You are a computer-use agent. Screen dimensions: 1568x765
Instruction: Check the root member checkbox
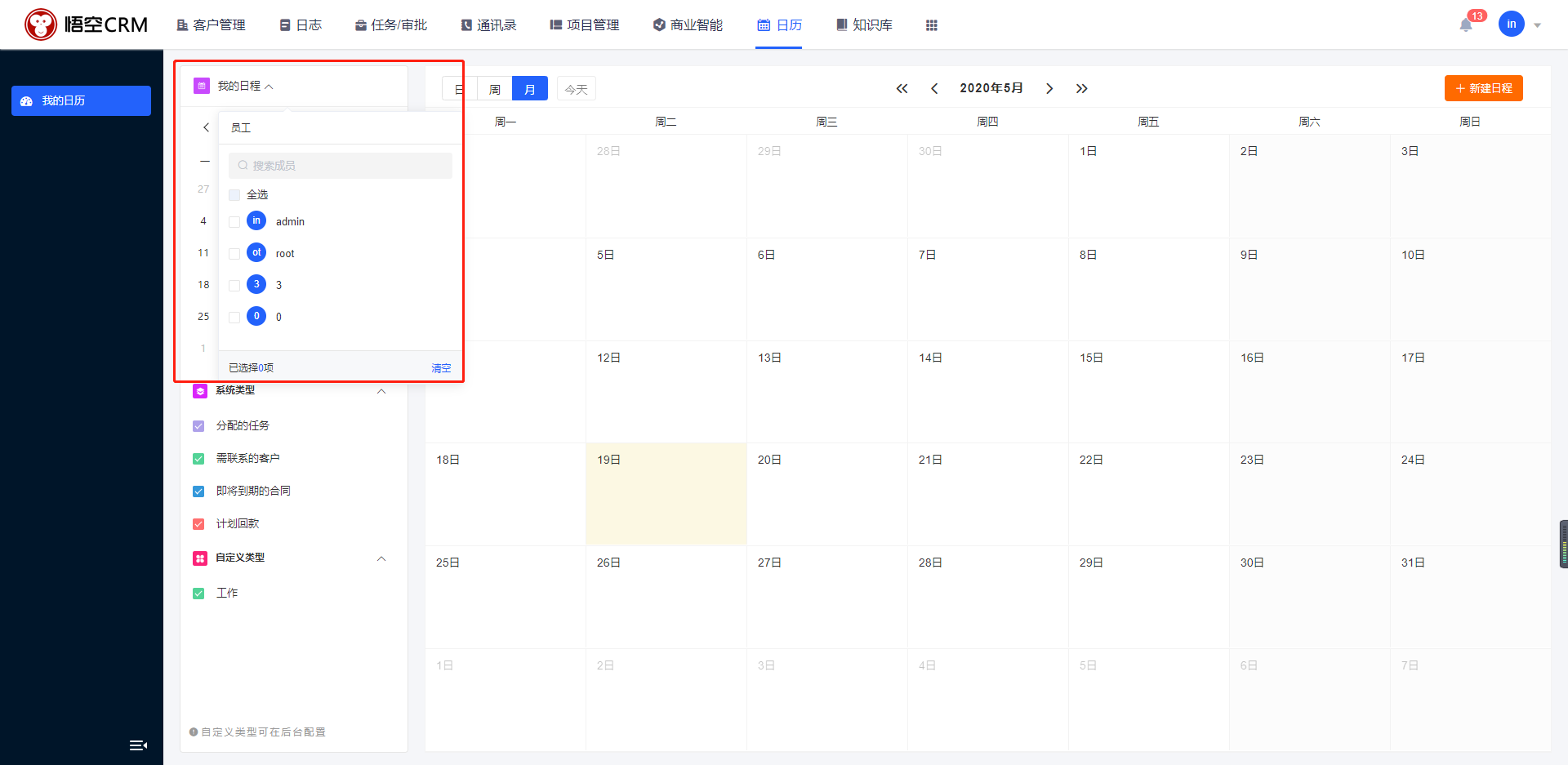pyautogui.click(x=234, y=254)
